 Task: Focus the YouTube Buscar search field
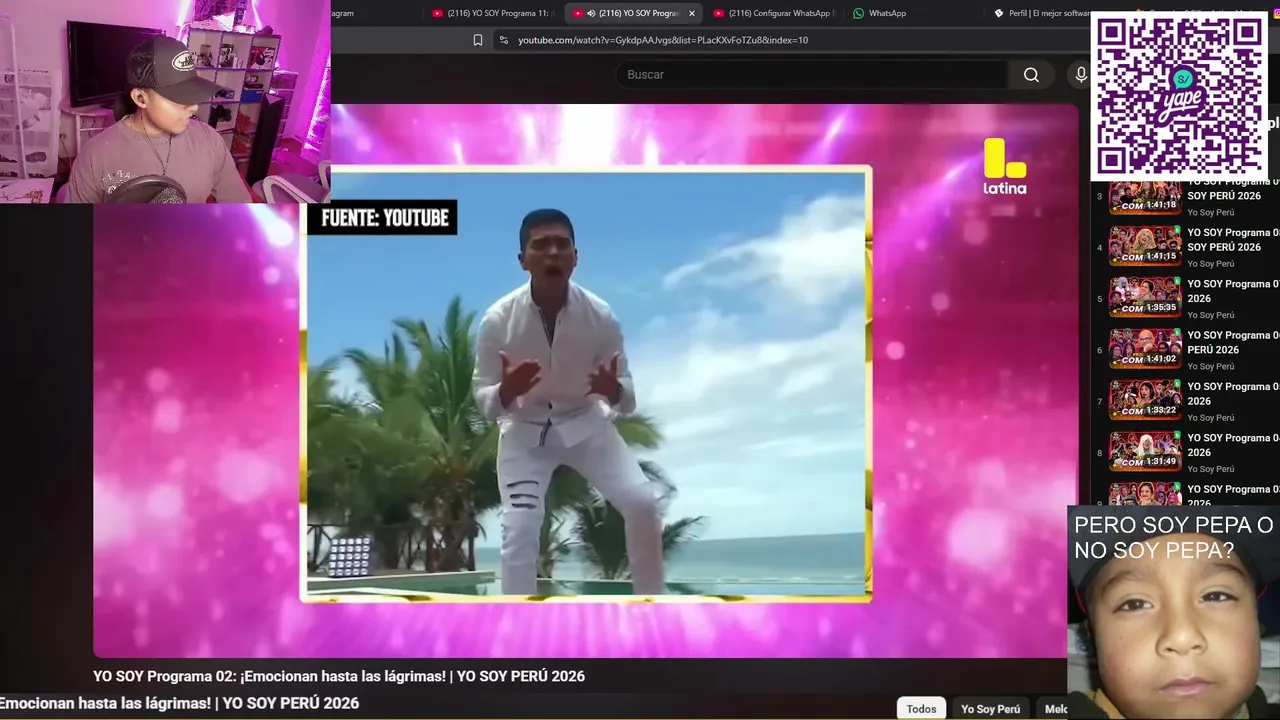812,75
